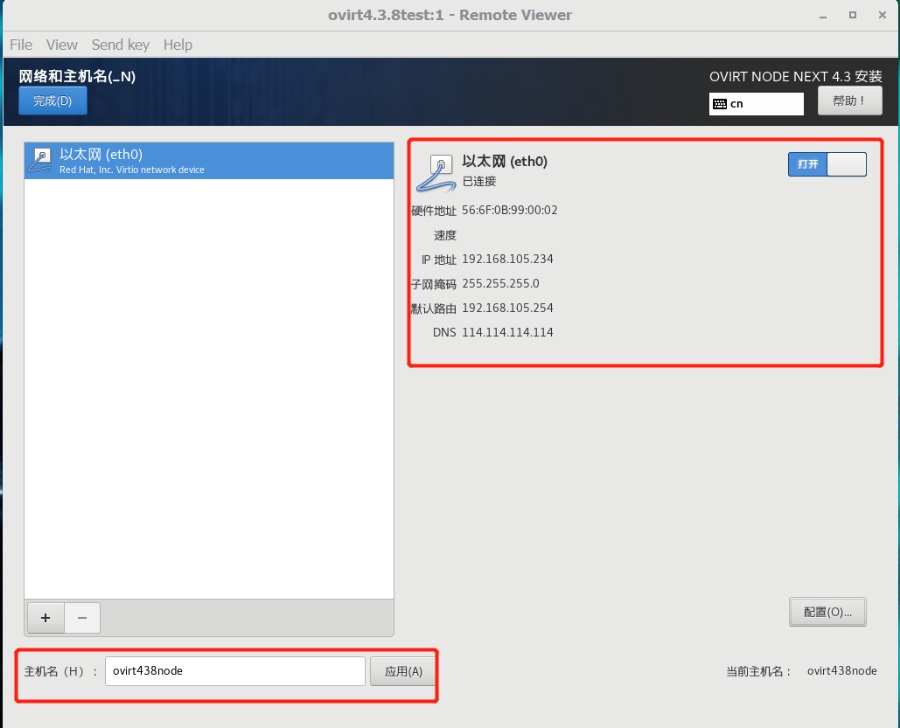Remove the selected device with minus button
Viewport: 900px width, 728px height.
pos(82,618)
